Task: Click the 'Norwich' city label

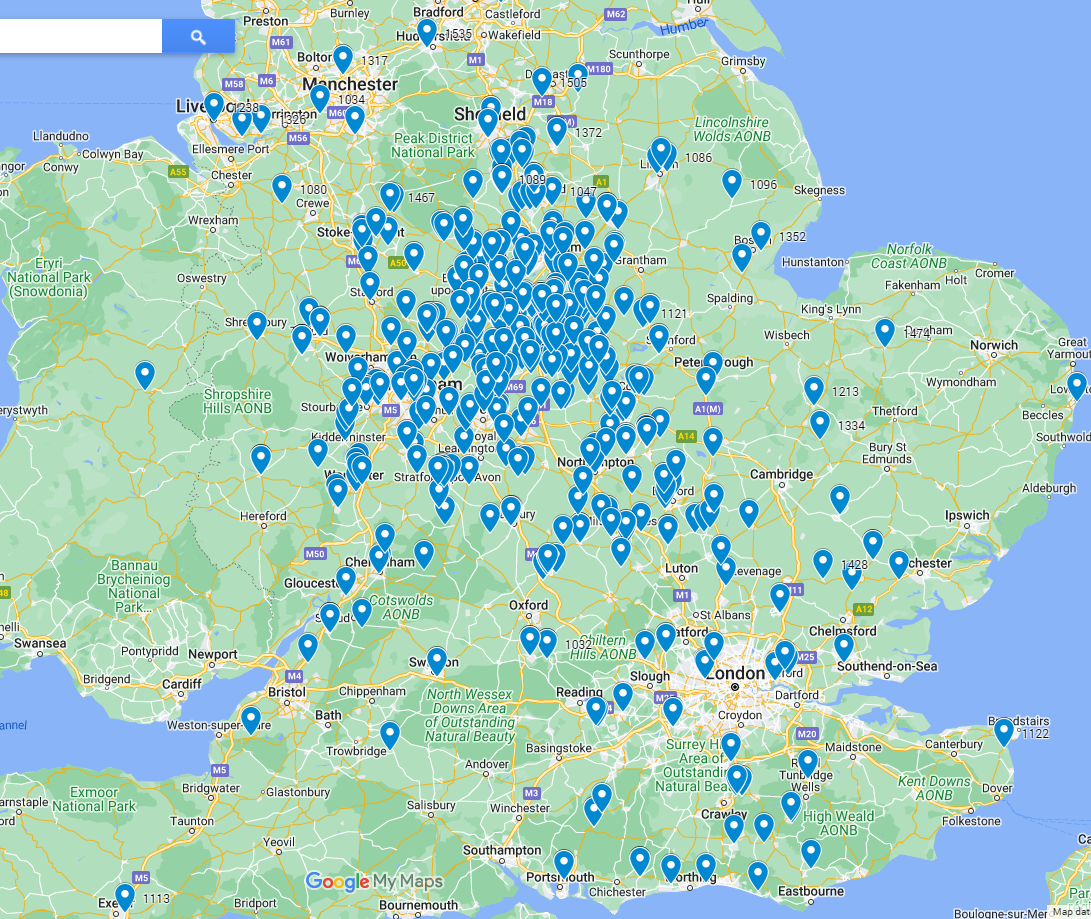Action: point(994,345)
